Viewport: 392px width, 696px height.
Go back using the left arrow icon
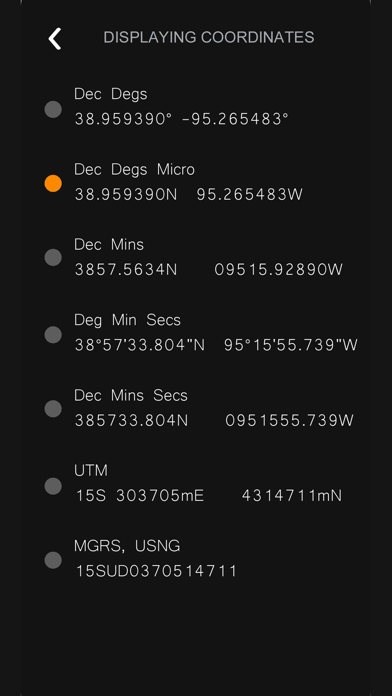coord(55,39)
